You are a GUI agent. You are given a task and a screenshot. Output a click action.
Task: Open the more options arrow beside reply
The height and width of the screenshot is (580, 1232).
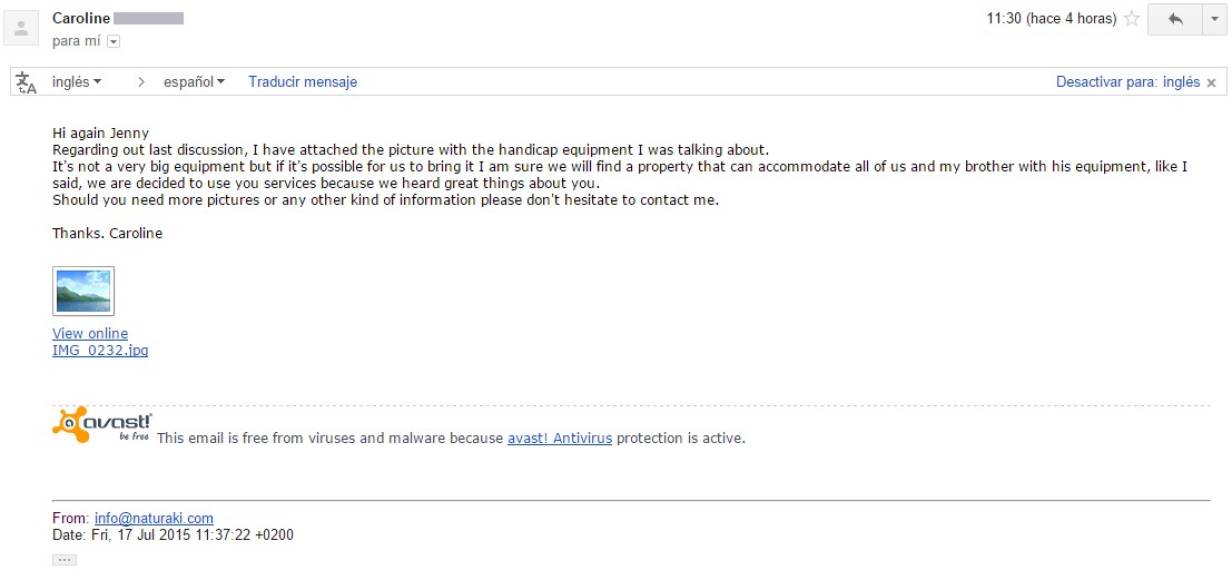coord(1213,19)
